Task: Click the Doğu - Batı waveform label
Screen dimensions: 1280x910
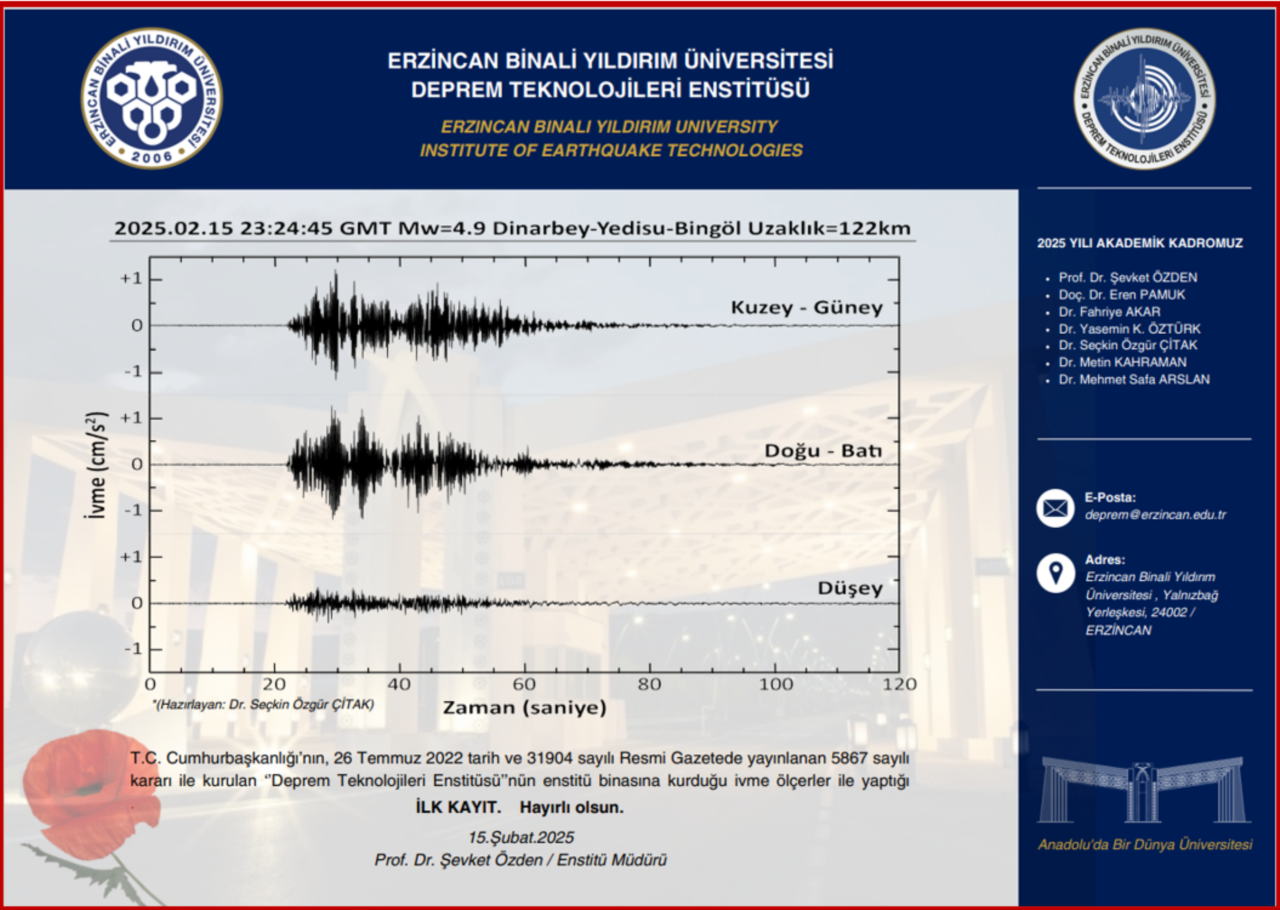Action: (x=823, y=452)
